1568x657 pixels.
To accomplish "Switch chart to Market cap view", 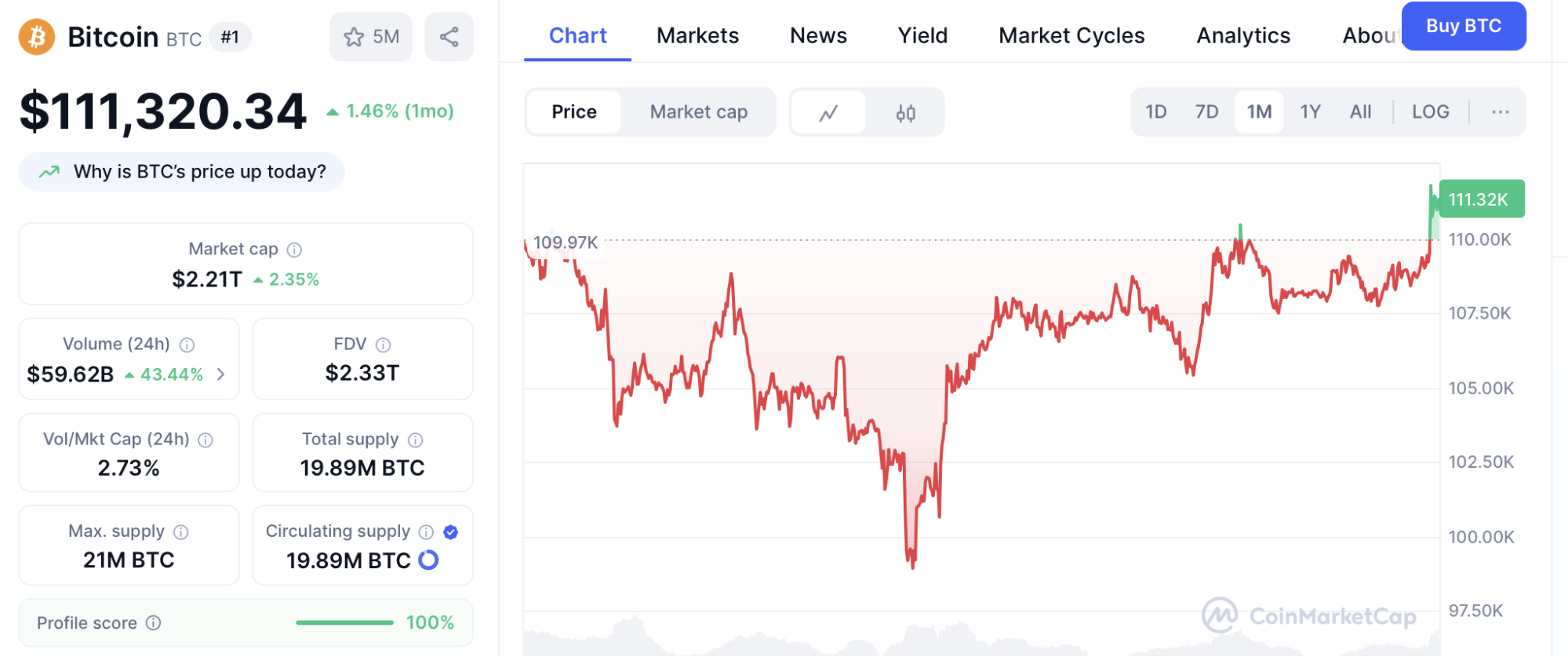I will pos(698,111).
